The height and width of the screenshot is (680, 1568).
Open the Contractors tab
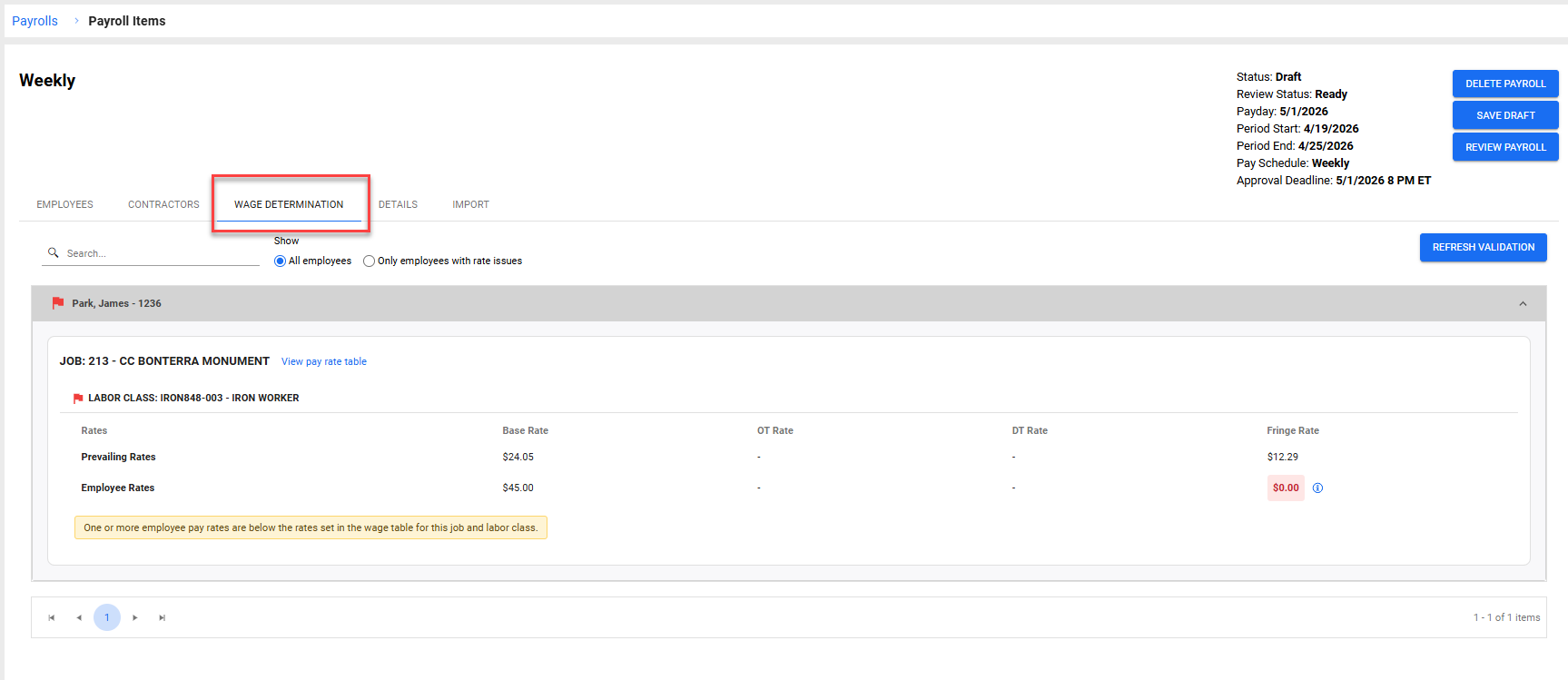(x=163, y=204)
